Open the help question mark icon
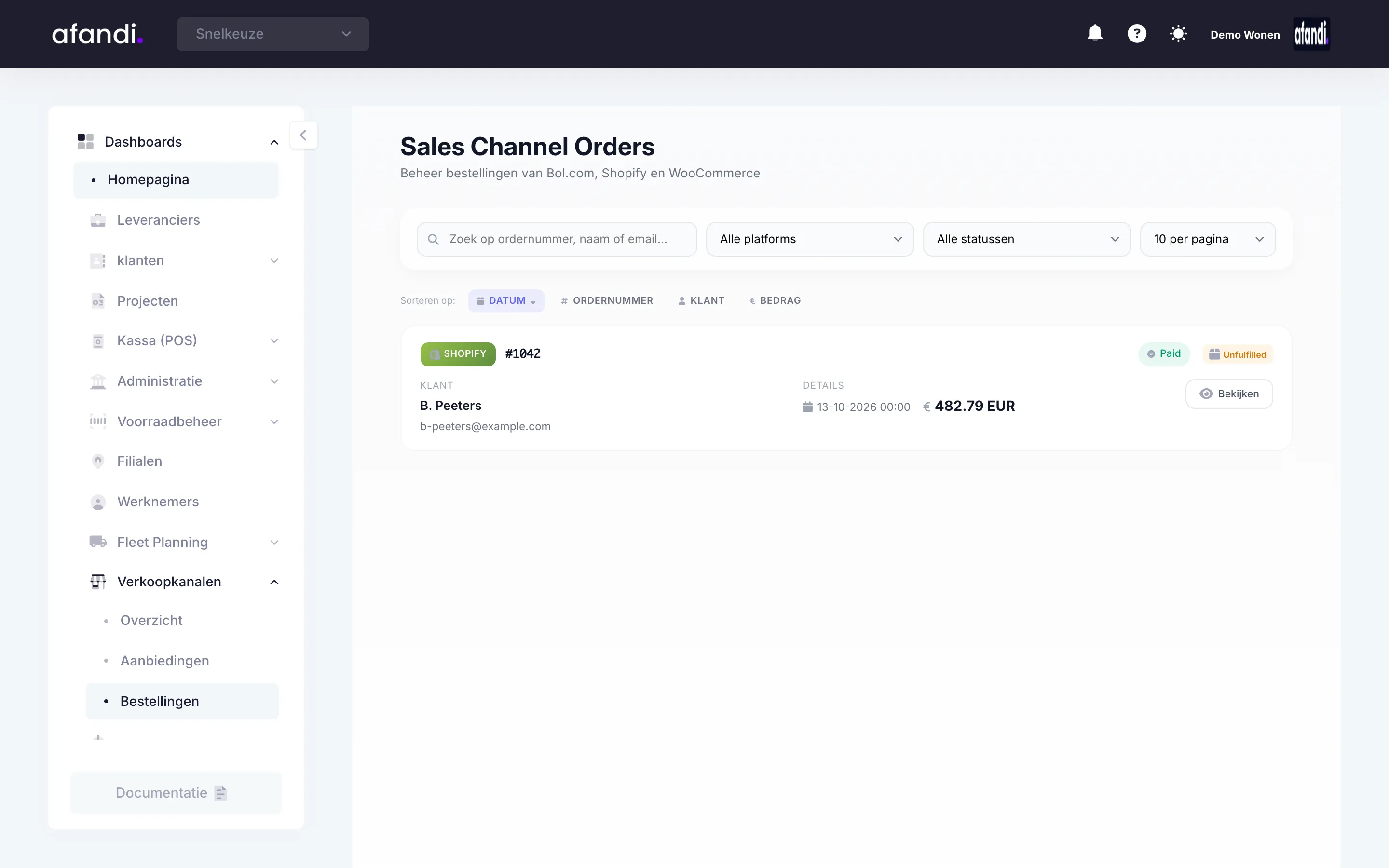1389x868 pixels. pos(1136,33)
